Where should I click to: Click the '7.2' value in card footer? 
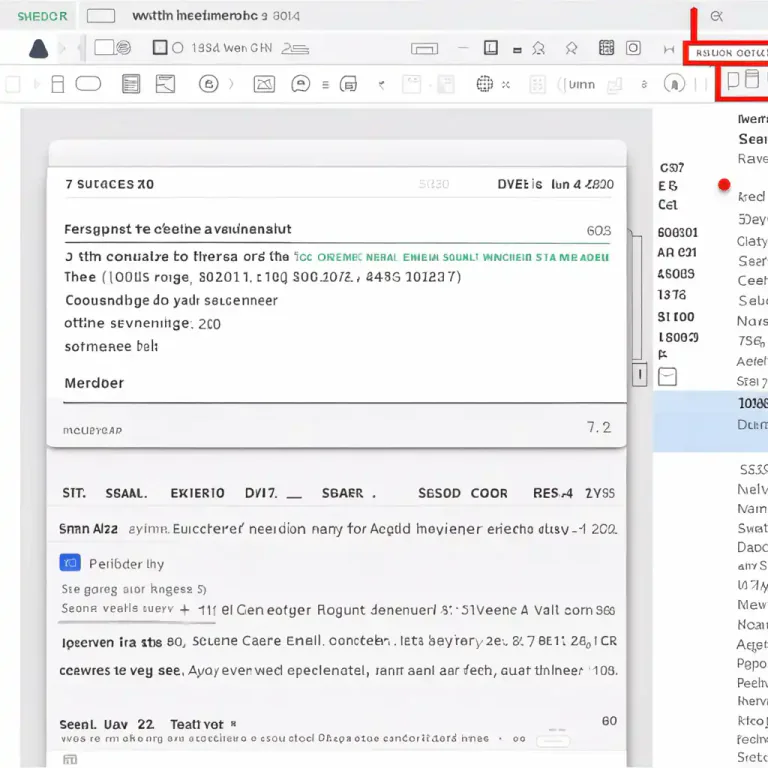coord(599,428)
